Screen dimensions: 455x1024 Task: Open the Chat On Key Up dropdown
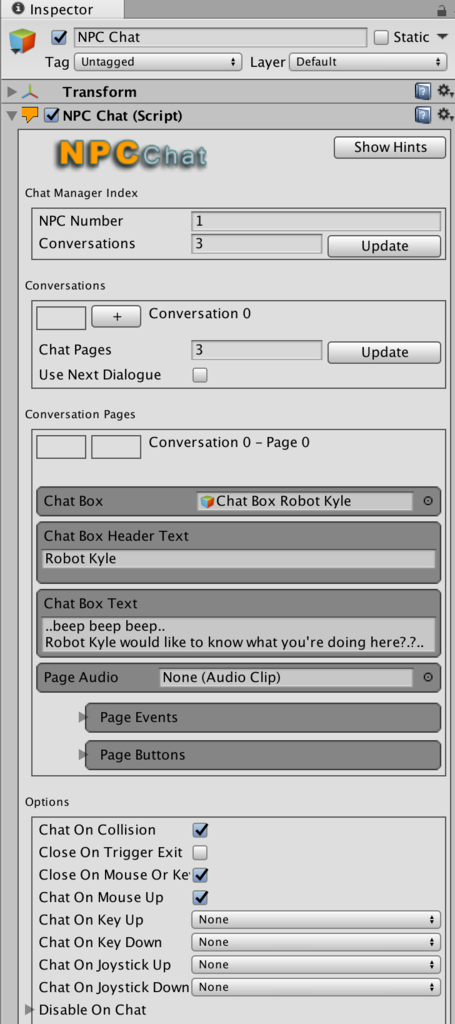point(316,920)
